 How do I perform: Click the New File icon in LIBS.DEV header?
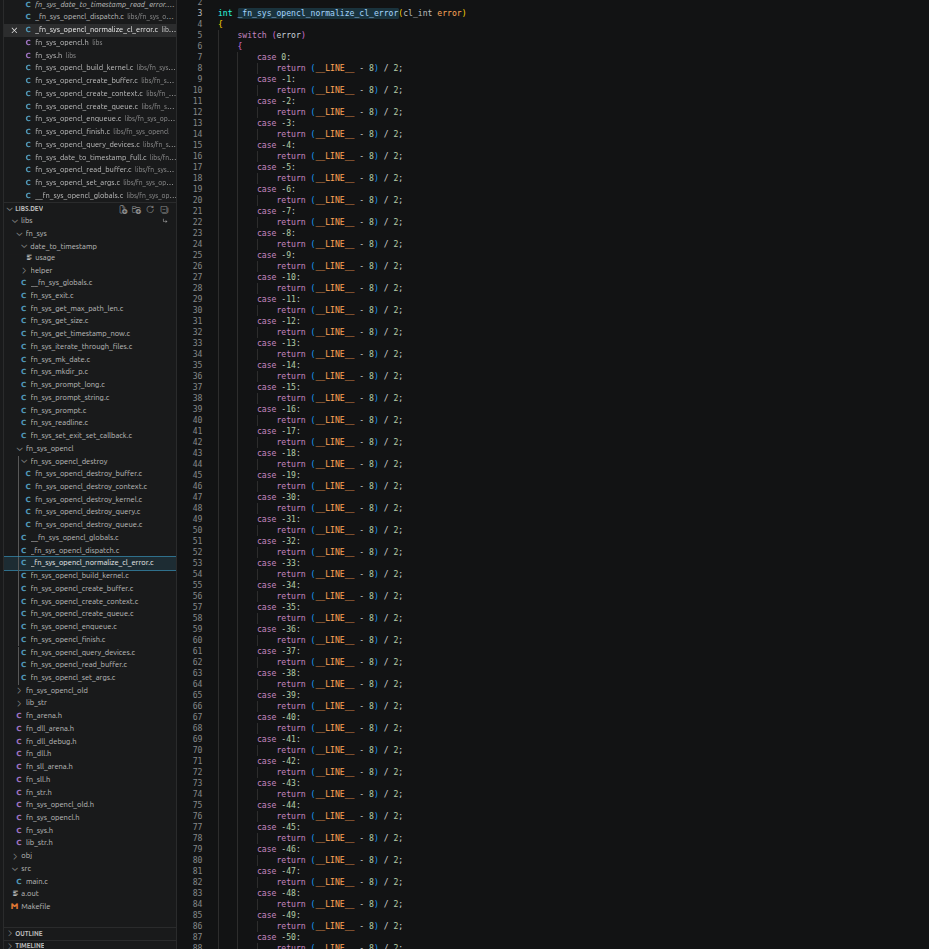(x=123, y=209)
